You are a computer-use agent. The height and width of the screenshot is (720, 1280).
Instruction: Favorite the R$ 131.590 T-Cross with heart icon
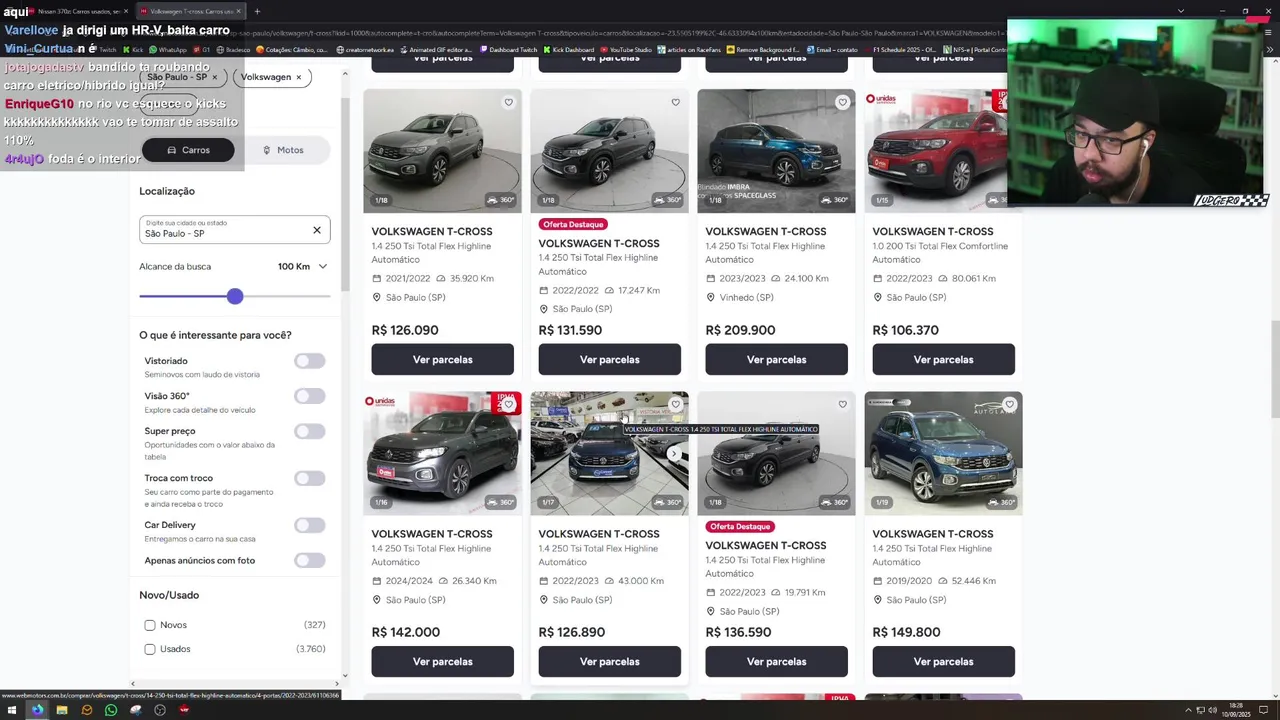675,102
